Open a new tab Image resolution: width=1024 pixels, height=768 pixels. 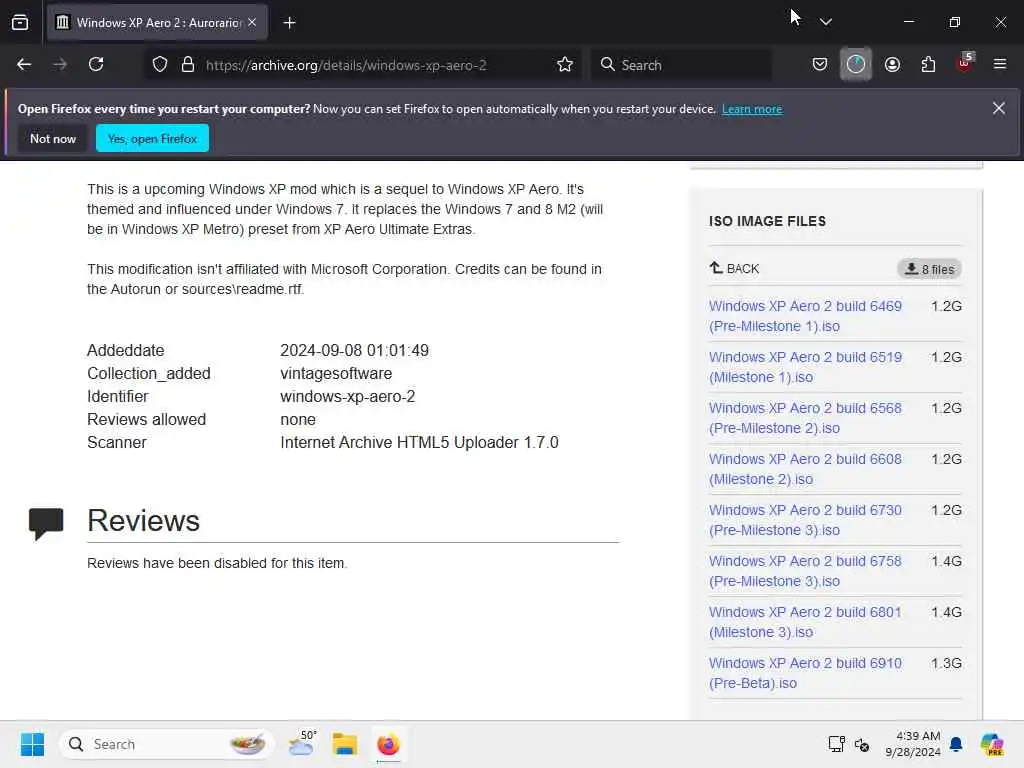point(290,23)
